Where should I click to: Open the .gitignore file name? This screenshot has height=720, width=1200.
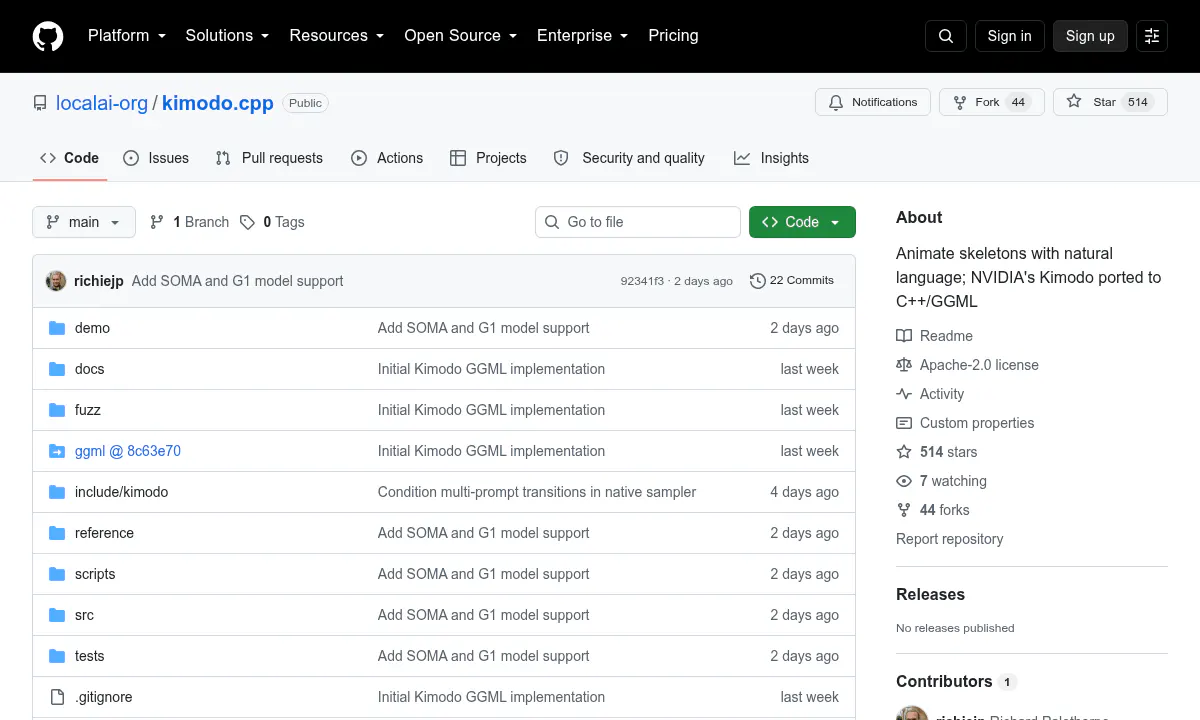tap(104, 697)
